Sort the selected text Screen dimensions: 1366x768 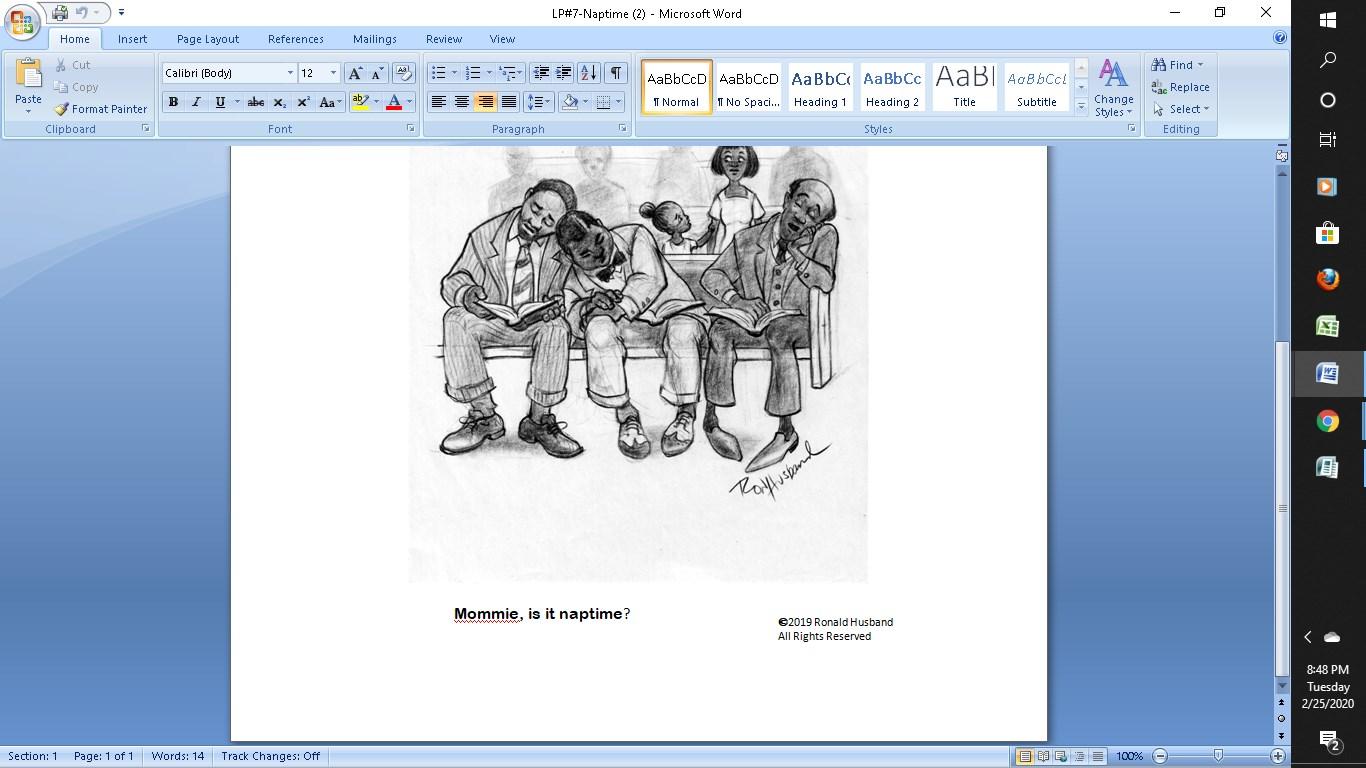tap(589, 73)
